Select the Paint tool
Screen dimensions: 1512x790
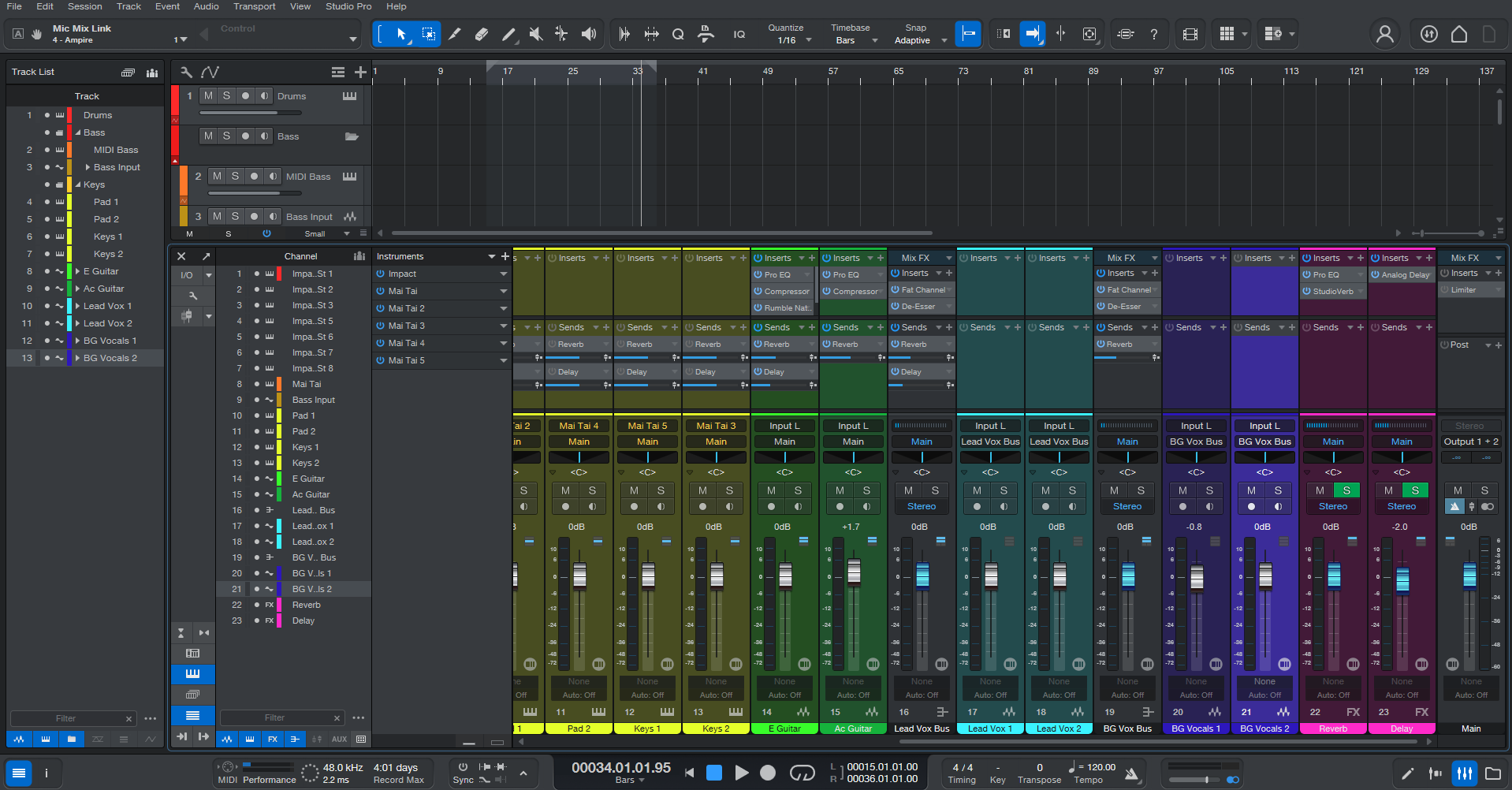point(508,34)
